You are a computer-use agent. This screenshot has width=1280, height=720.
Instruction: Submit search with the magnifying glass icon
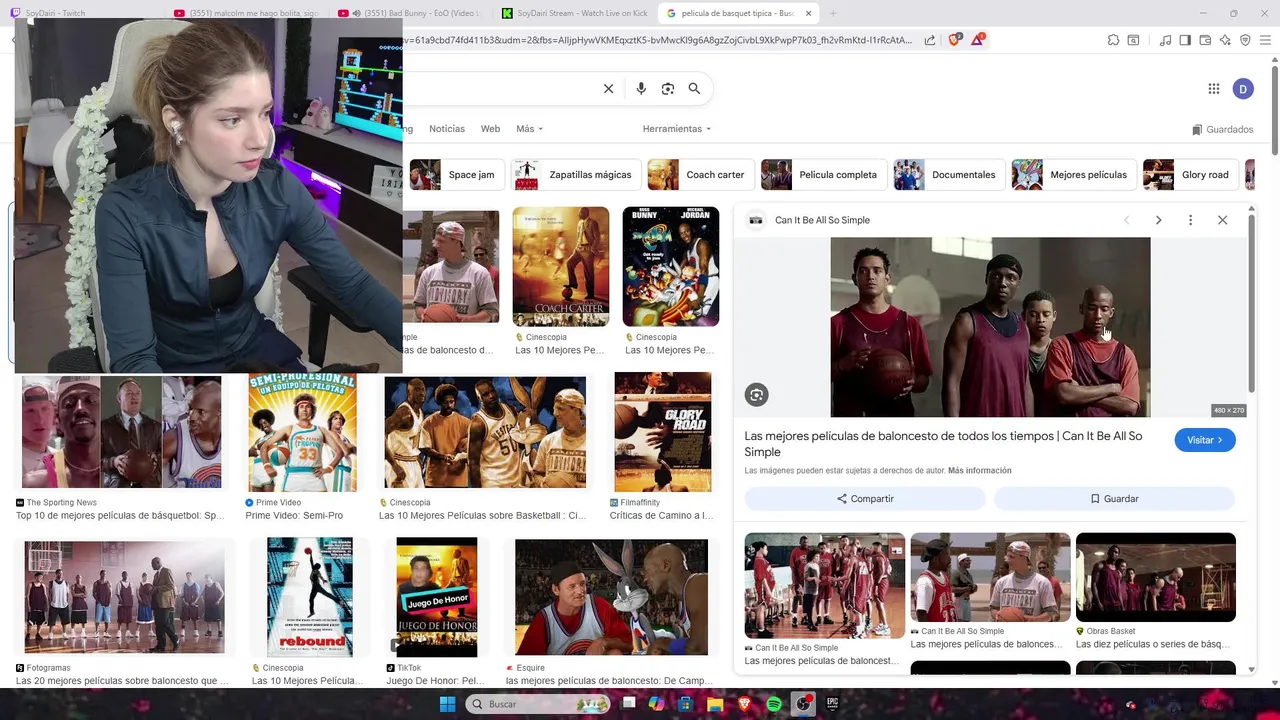pyautogui.click(x=694, y=89)
